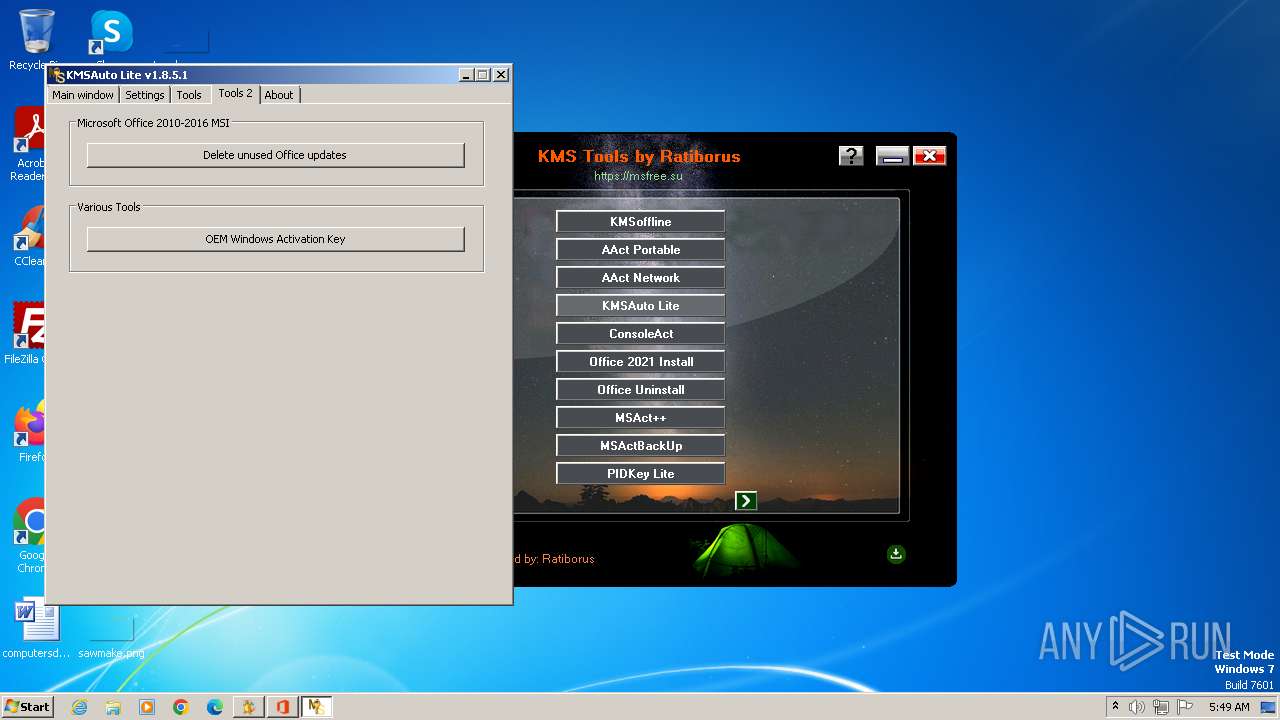Open the https://msfree.su link
1280x720 pixels.
(638, 176)
